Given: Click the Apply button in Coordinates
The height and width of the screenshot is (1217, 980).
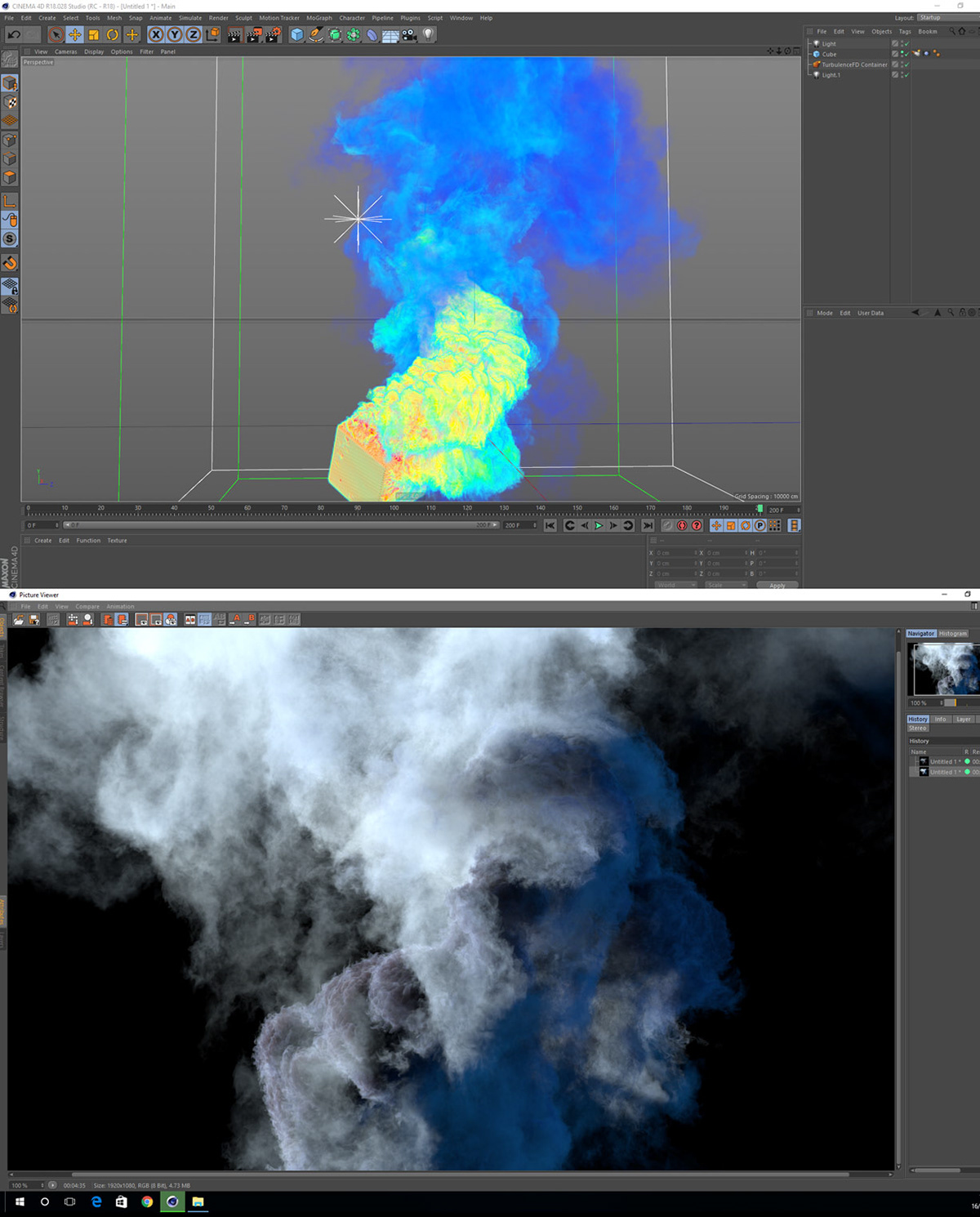Looking at the screenshot, I should (x=777, y=585).
